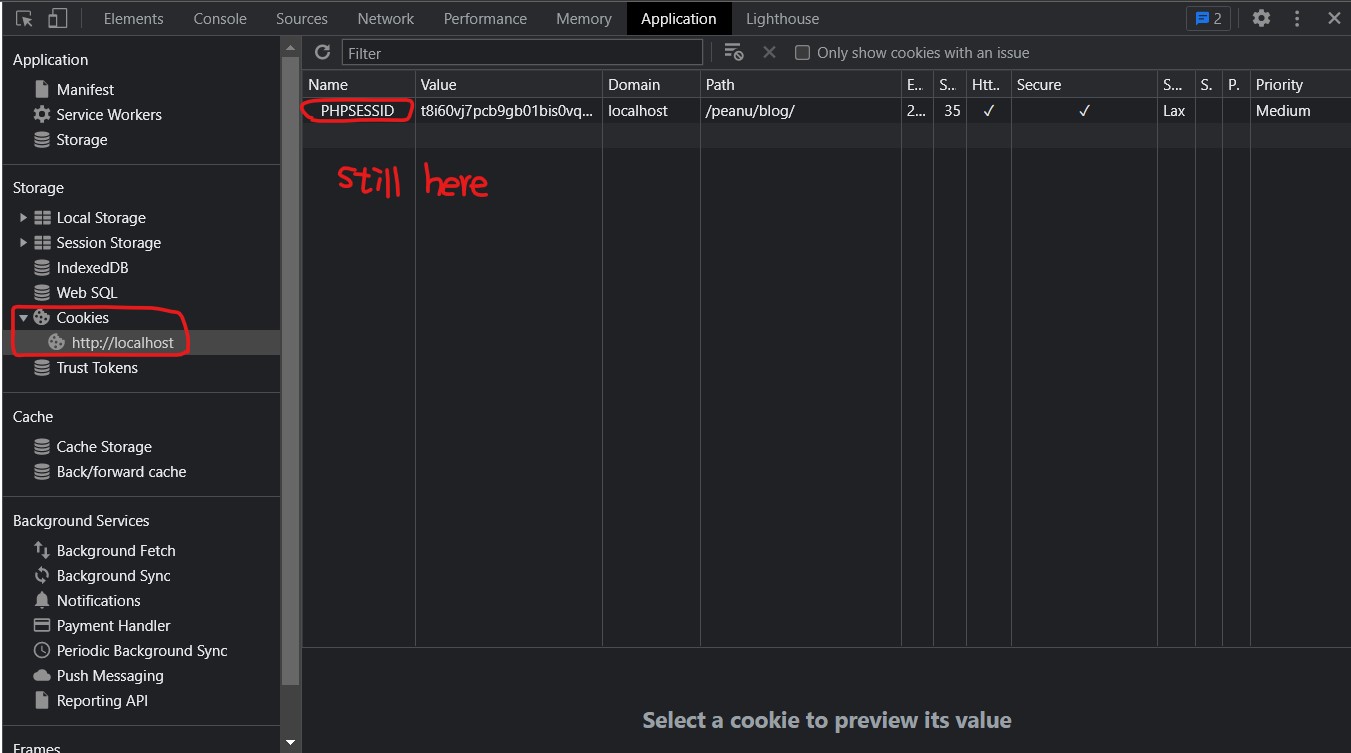Activate the inspect element picker icon

coord(24,18)
